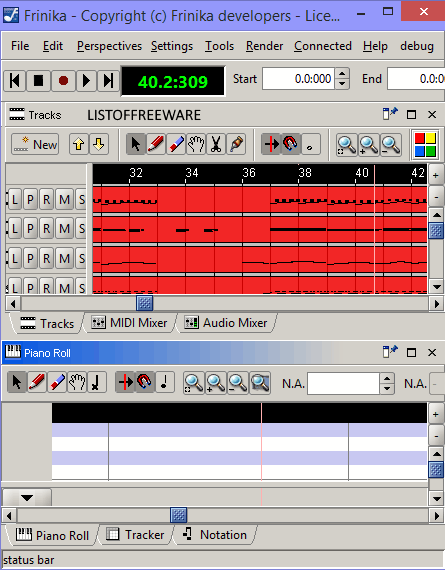The height and width of the screenshot is (570, 445).
Task: Expand the dropdown arrow below piano roll keys
Action: click(27, 498)
